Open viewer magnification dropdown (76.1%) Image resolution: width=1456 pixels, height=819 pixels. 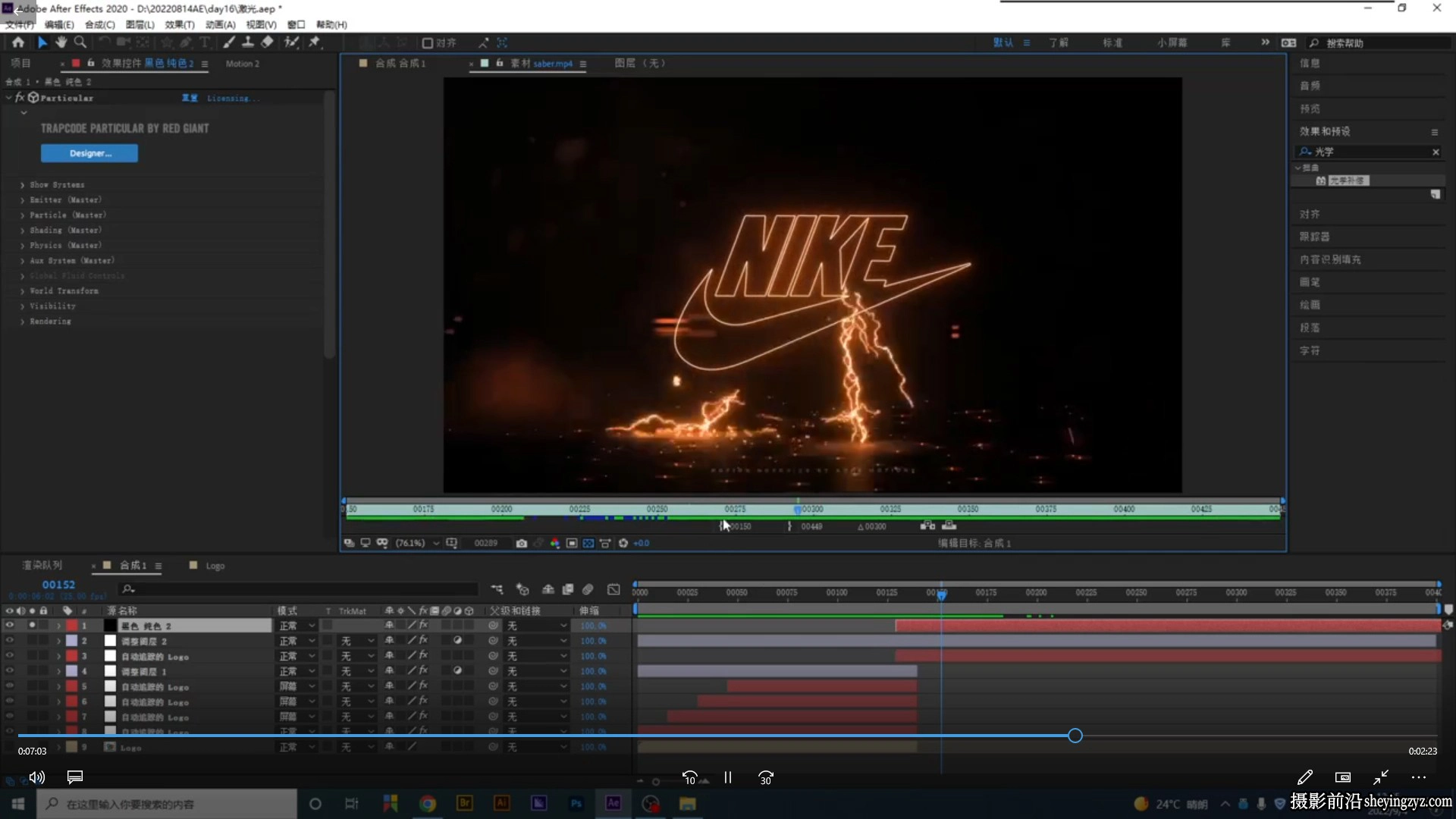click(417, 543)
